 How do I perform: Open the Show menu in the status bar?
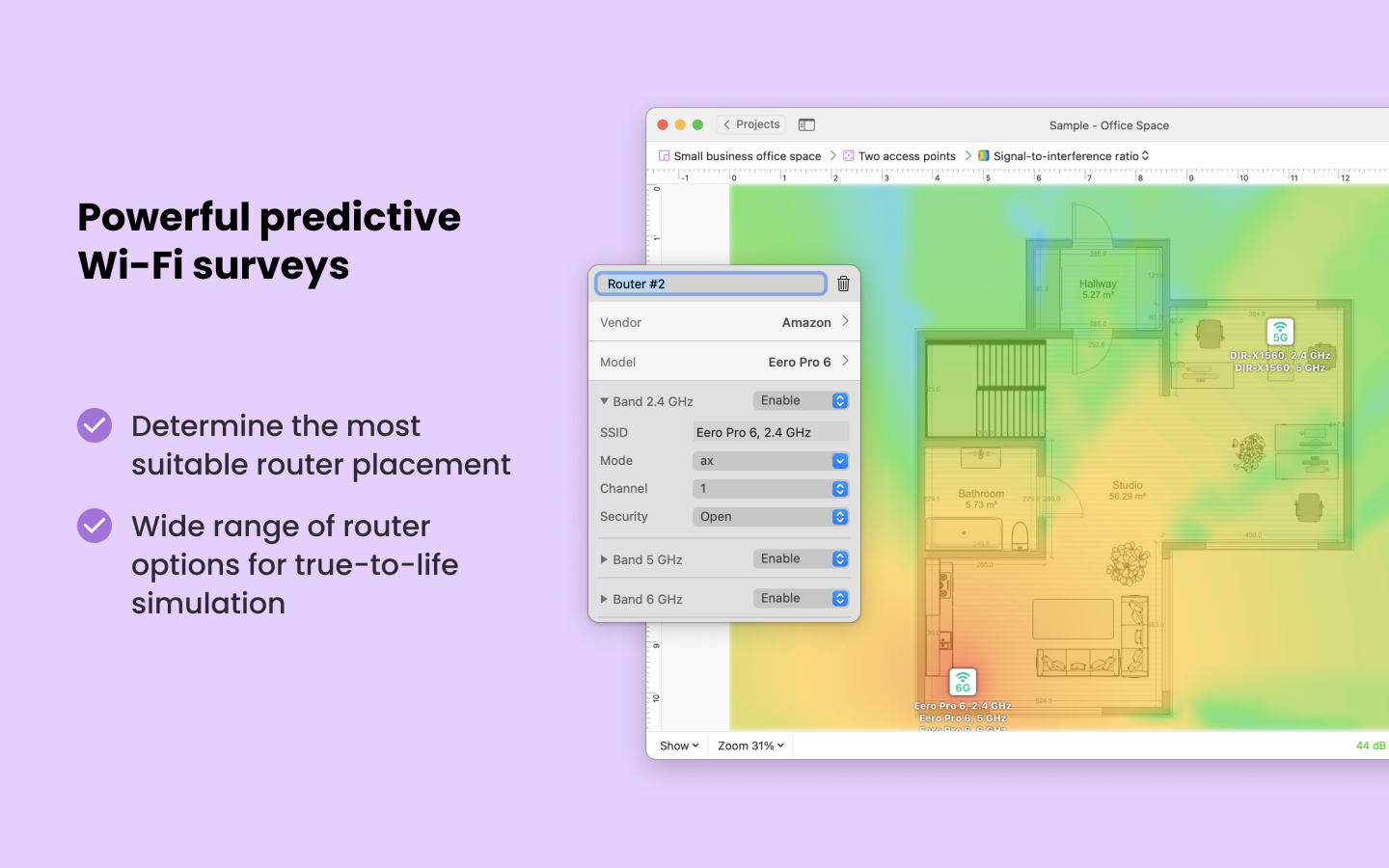point(677,745)
